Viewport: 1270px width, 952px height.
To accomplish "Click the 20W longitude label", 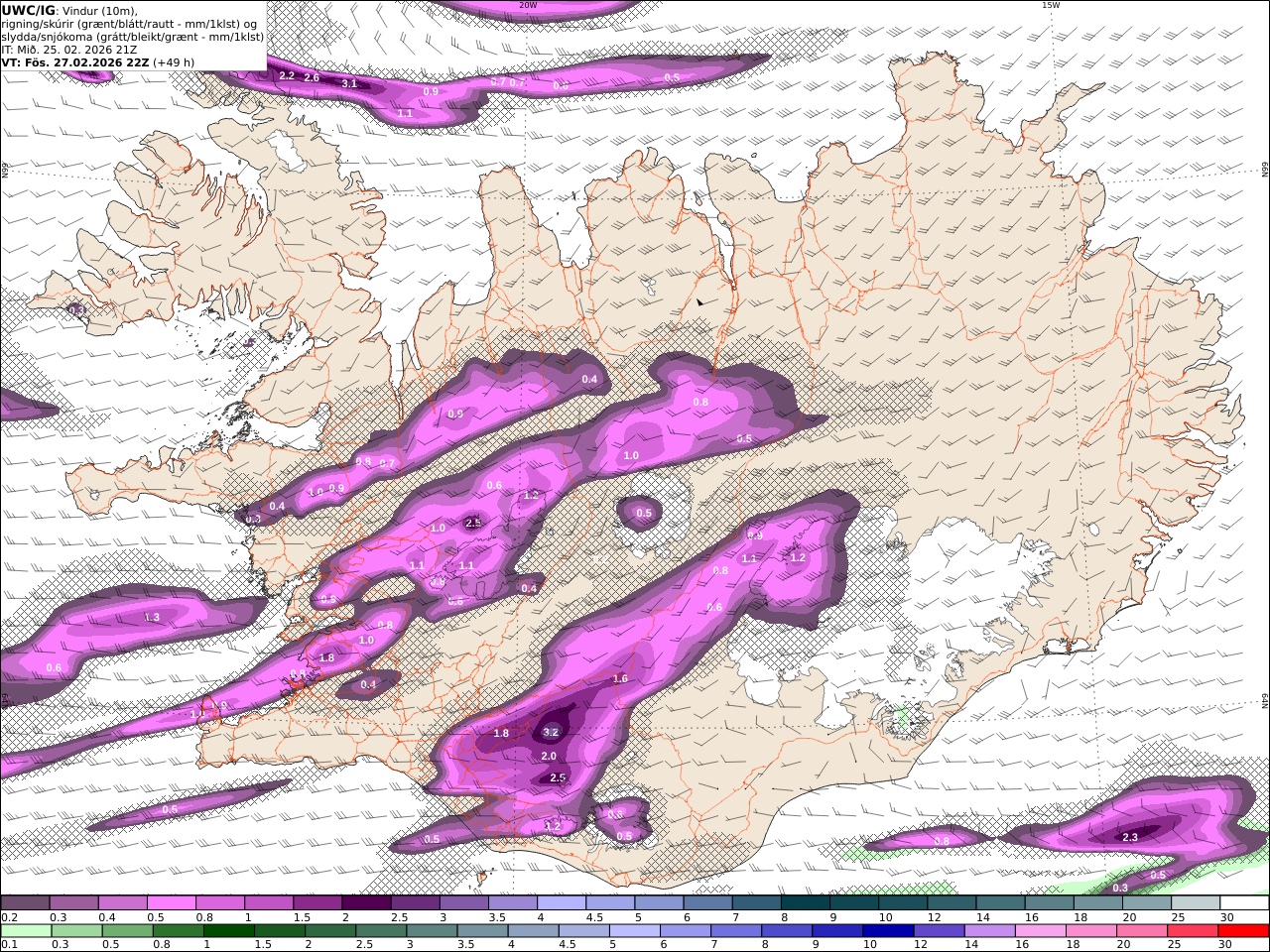I will click(528, 5).
